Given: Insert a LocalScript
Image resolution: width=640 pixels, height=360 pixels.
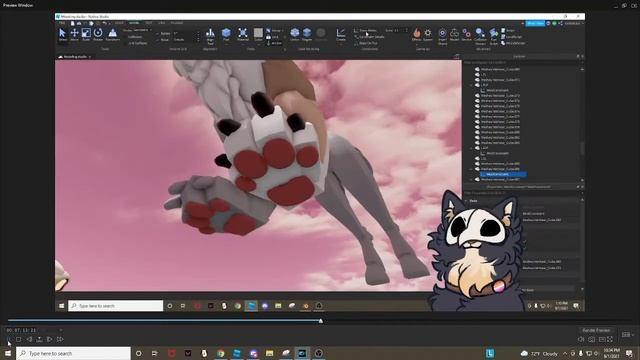Looking at the screenshot, I should tap(511, 37).
